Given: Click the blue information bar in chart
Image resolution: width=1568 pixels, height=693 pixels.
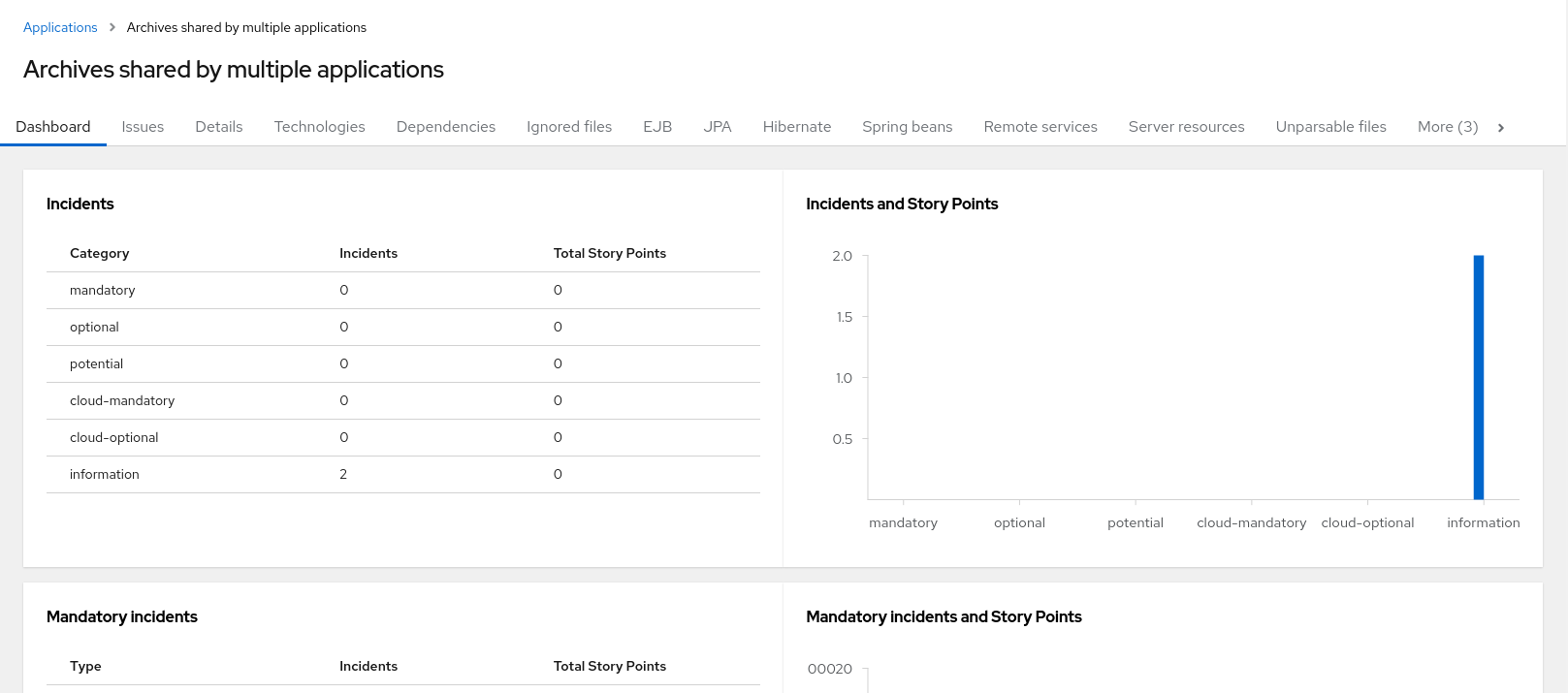Looking at the screenshot, I should (1479, 378).
